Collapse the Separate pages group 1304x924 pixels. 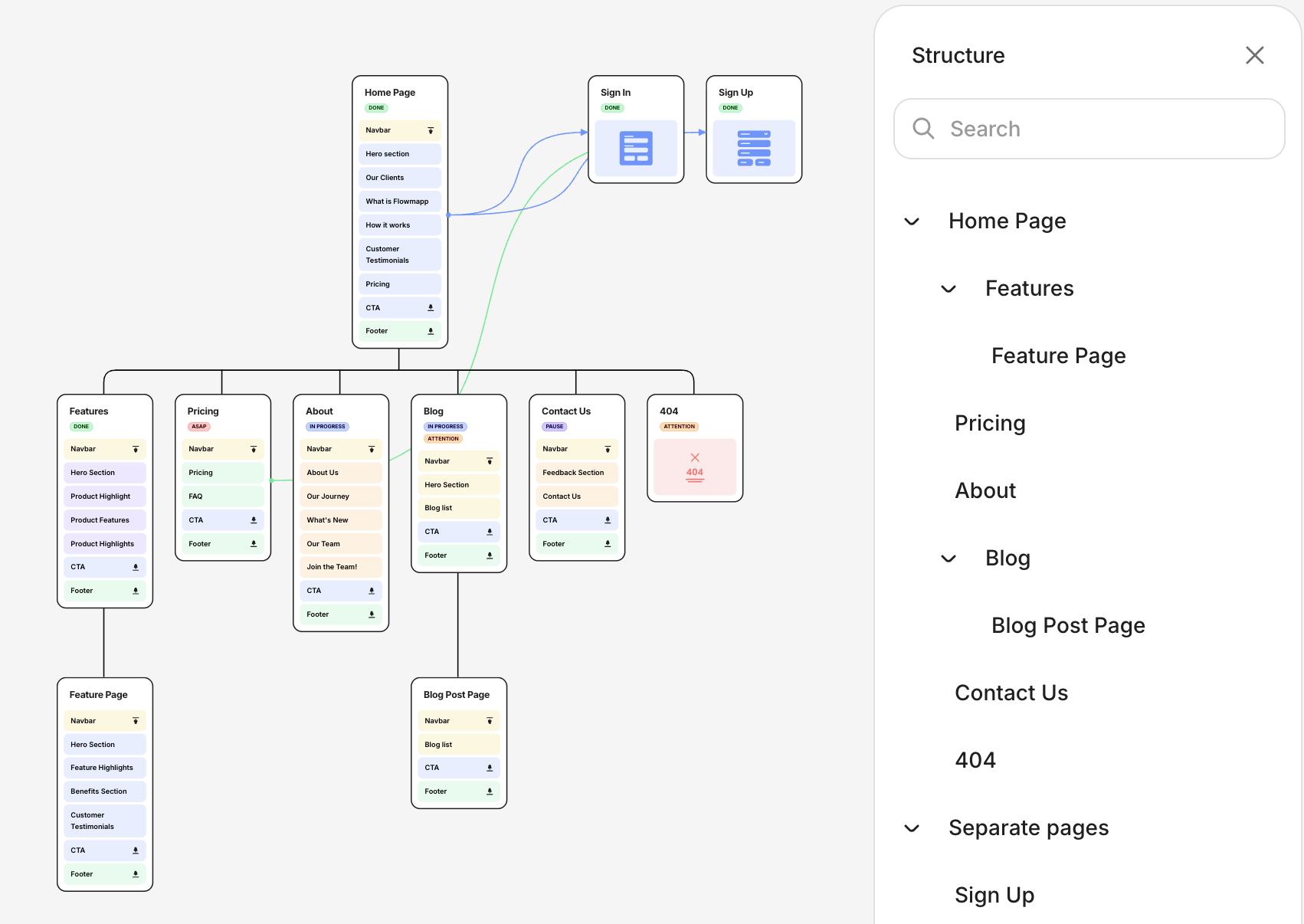pyautogui.click(x=912, y=829)
